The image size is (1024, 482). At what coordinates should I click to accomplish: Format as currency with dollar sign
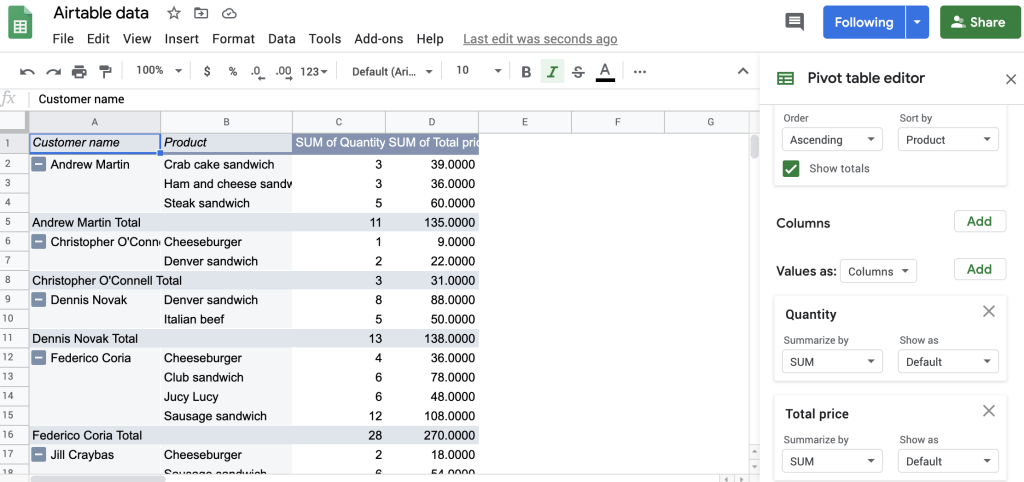207,71
